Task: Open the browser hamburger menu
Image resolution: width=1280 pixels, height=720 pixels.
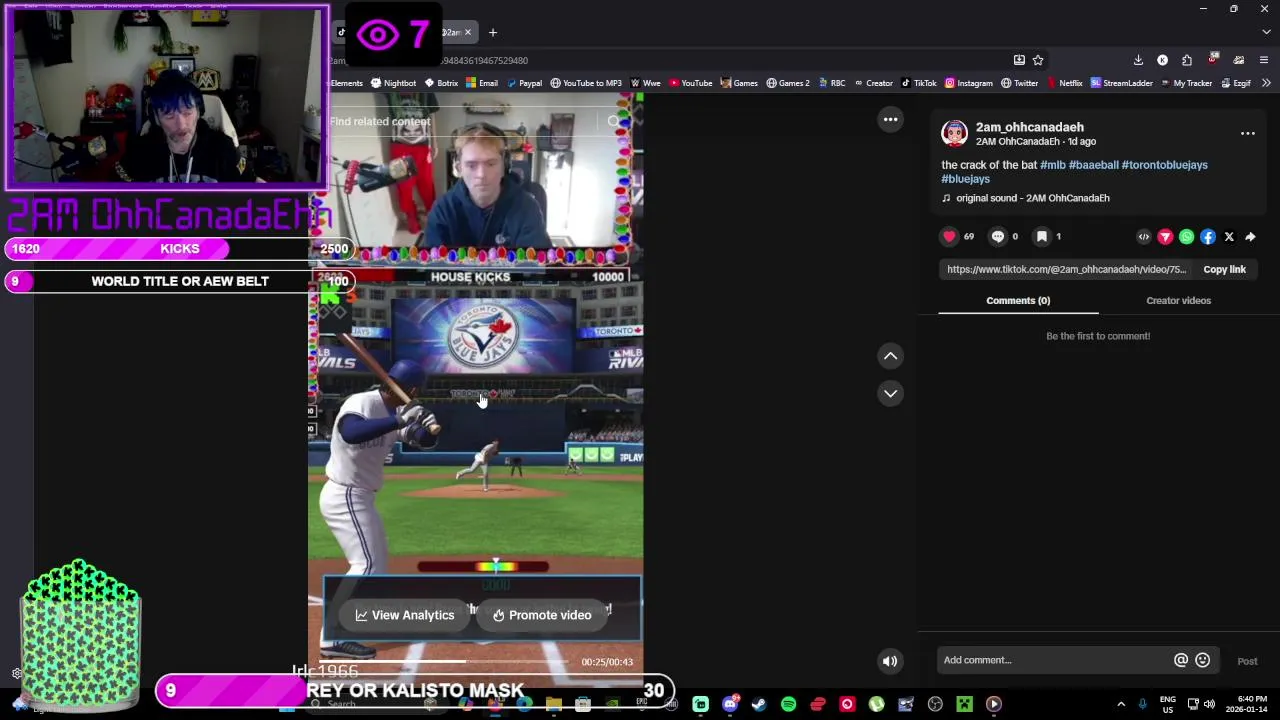Action: click(x=1264, y=60)
